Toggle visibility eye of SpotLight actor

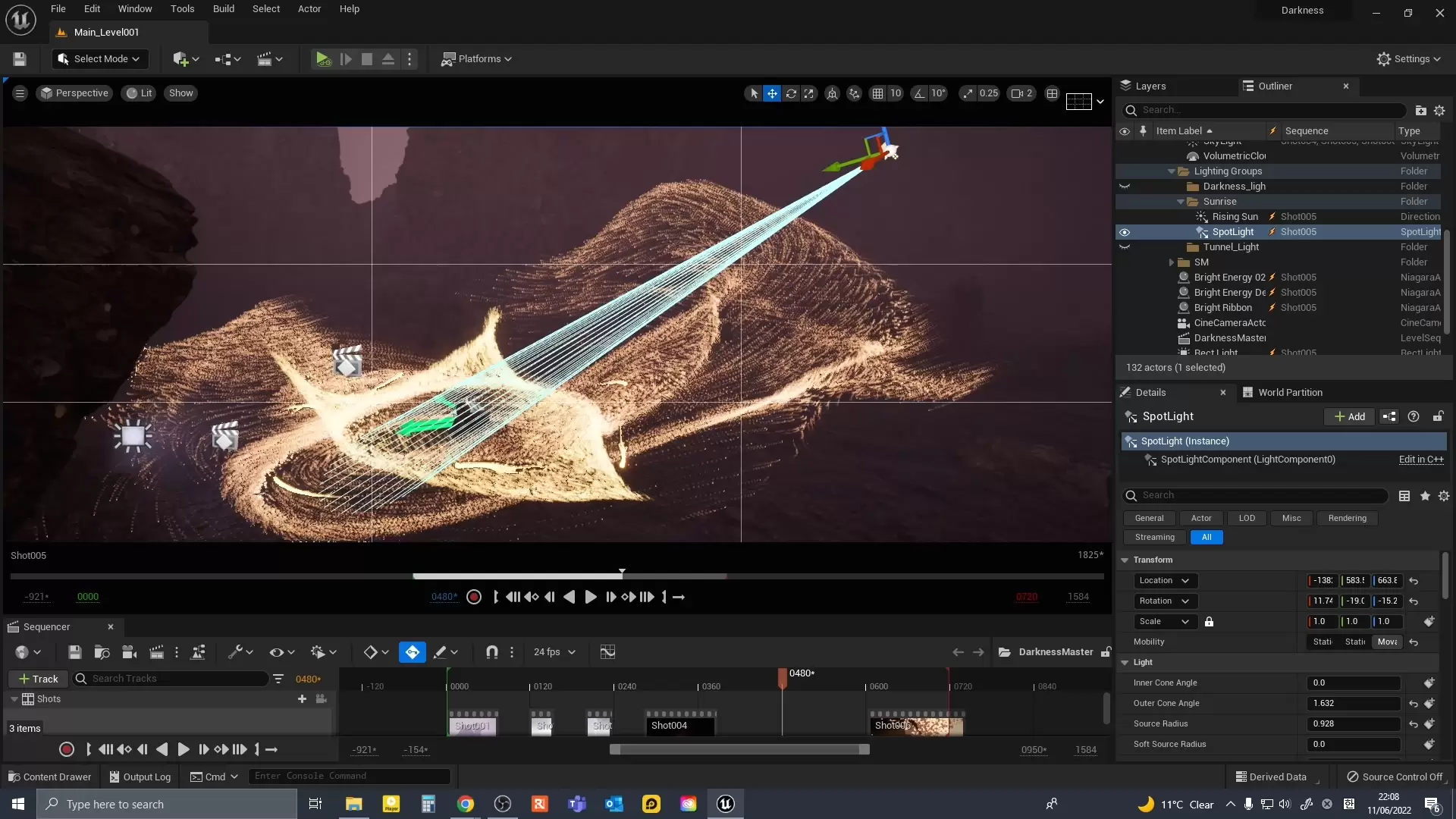coord(1125,232)
